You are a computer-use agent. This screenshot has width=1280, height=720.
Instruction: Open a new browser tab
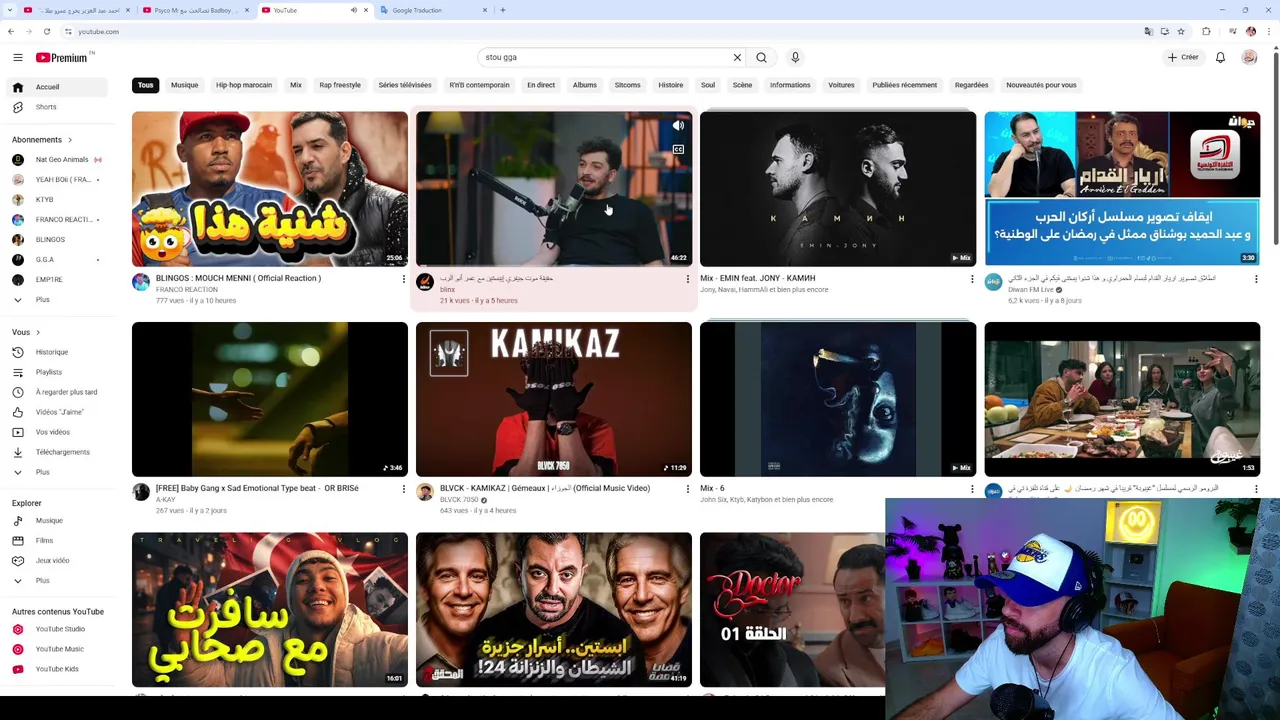click(503, 10)
